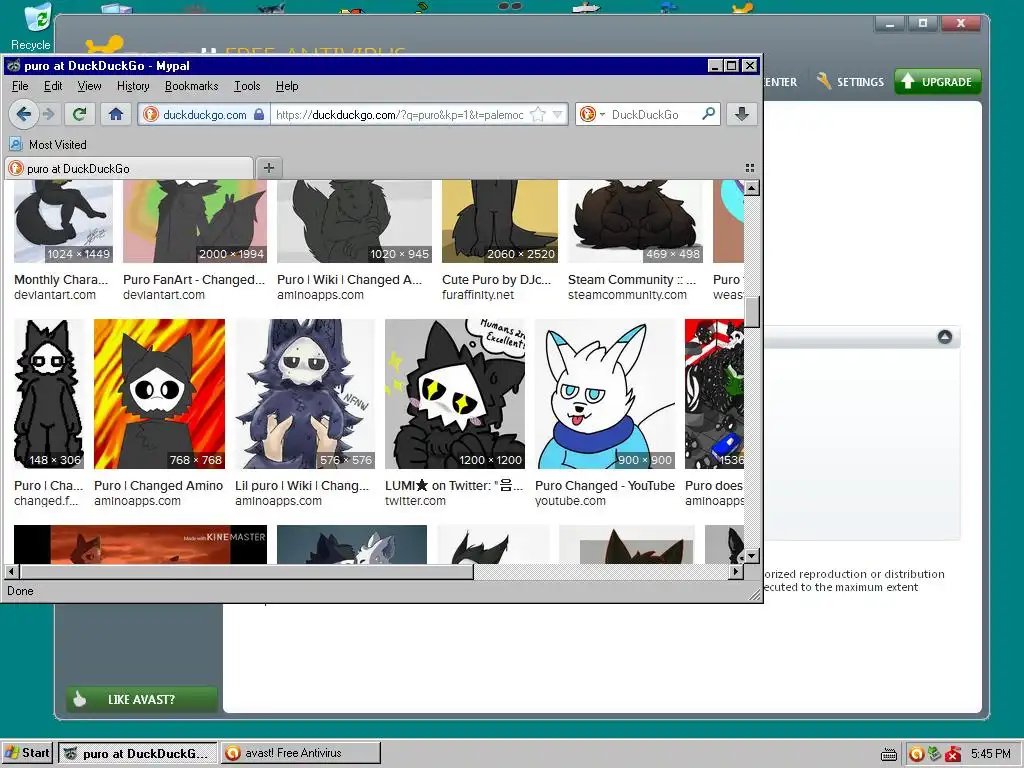Bookmark this page with the star icon
This screenshot has width=1024, height=768.
(537, 114)
